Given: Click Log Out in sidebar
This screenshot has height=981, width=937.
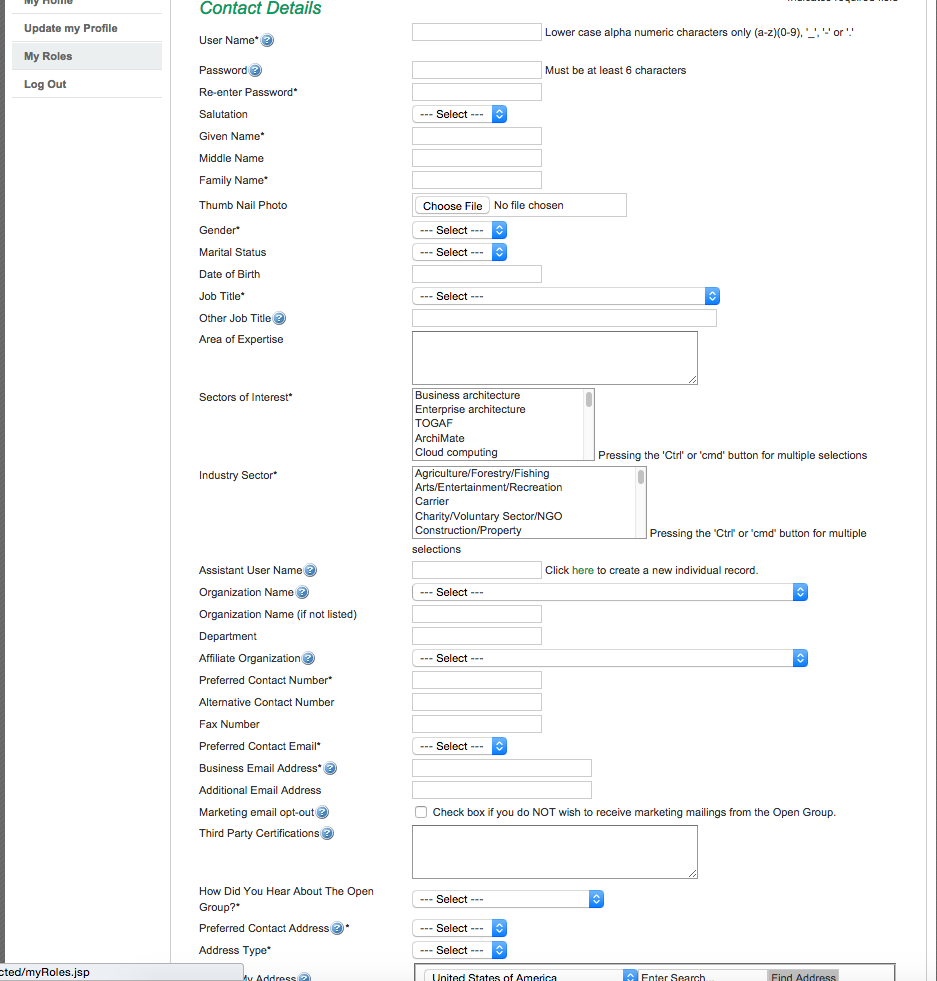Looking at the screenshot, I should pyautogui.click(x=45, y=85).
